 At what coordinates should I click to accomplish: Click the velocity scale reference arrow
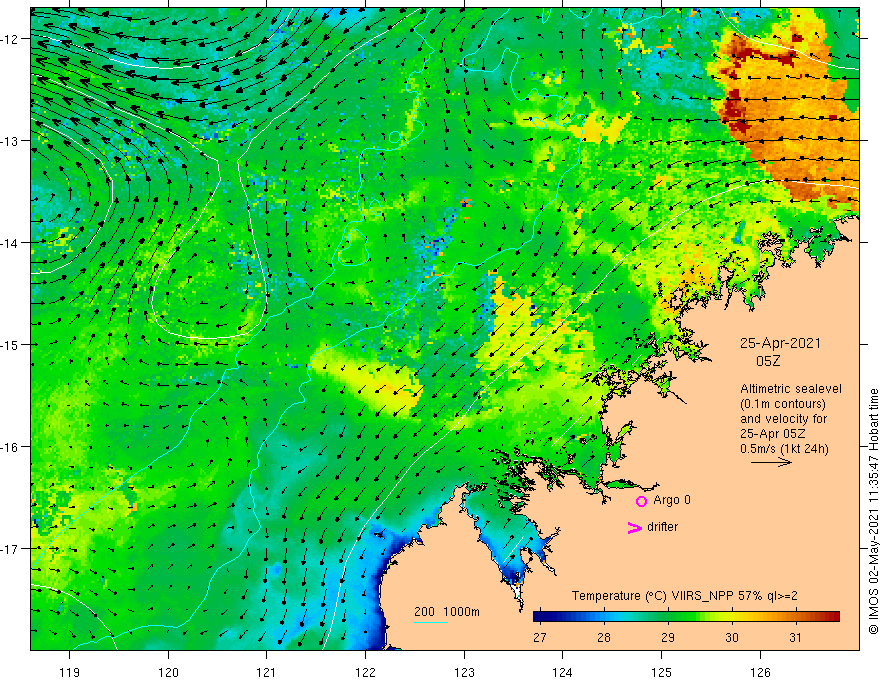[x=771, y=462]
